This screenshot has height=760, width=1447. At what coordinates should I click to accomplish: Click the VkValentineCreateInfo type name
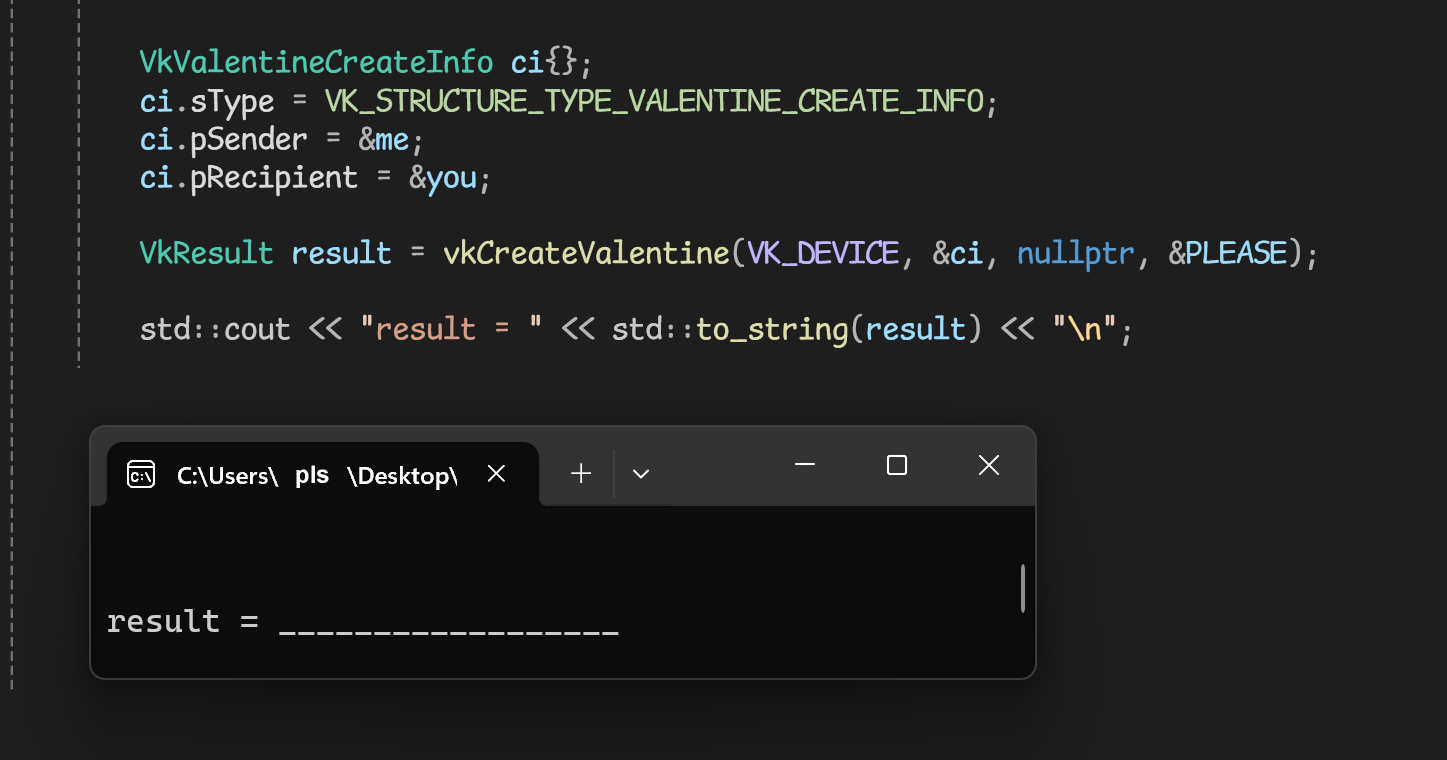coord(316,62)
